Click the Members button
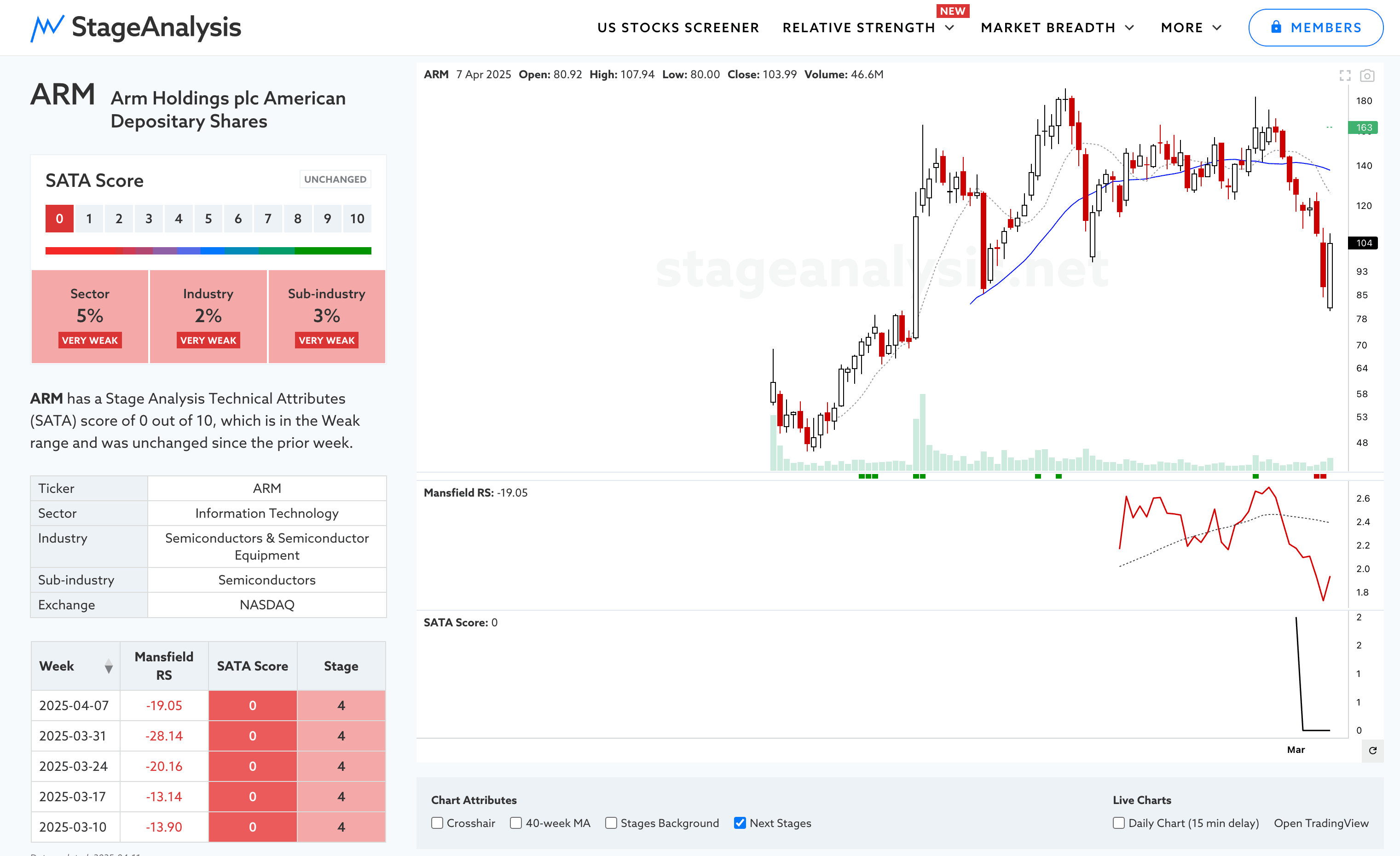1400x856 pixels. point(1315,27)
